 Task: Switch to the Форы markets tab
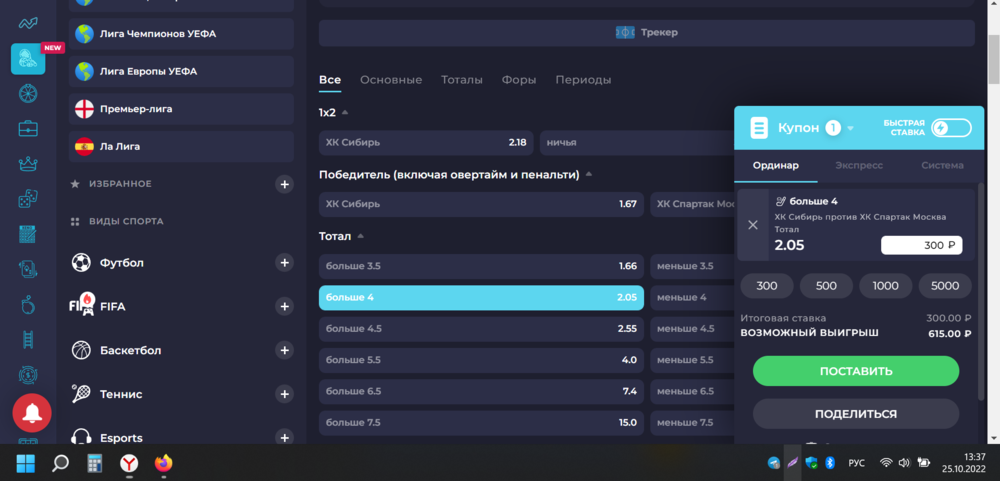(518, 80)
